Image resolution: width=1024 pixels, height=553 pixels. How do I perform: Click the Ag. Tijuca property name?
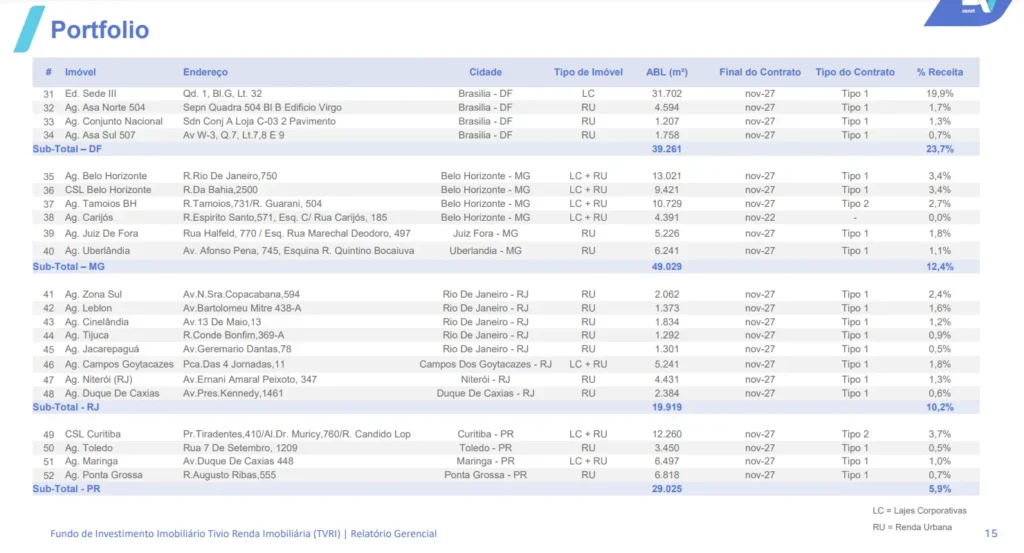pyautogui.click(x=86, y=336)
